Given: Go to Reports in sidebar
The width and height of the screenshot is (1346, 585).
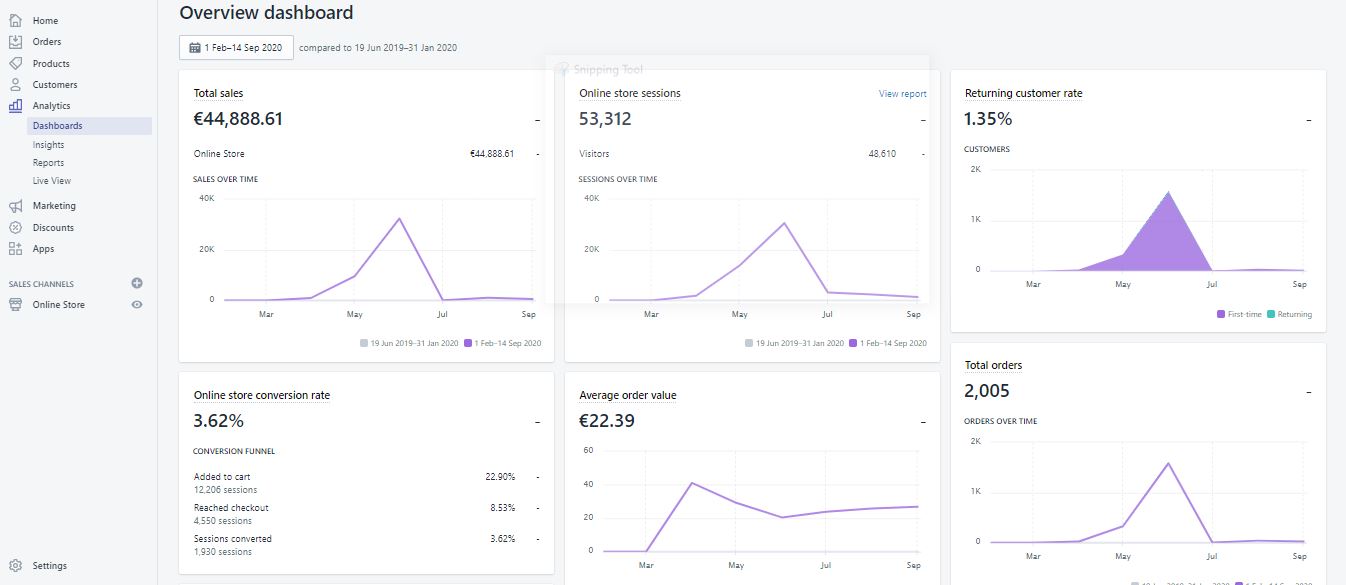Looking at the screenshot, I should pos(48,163).
